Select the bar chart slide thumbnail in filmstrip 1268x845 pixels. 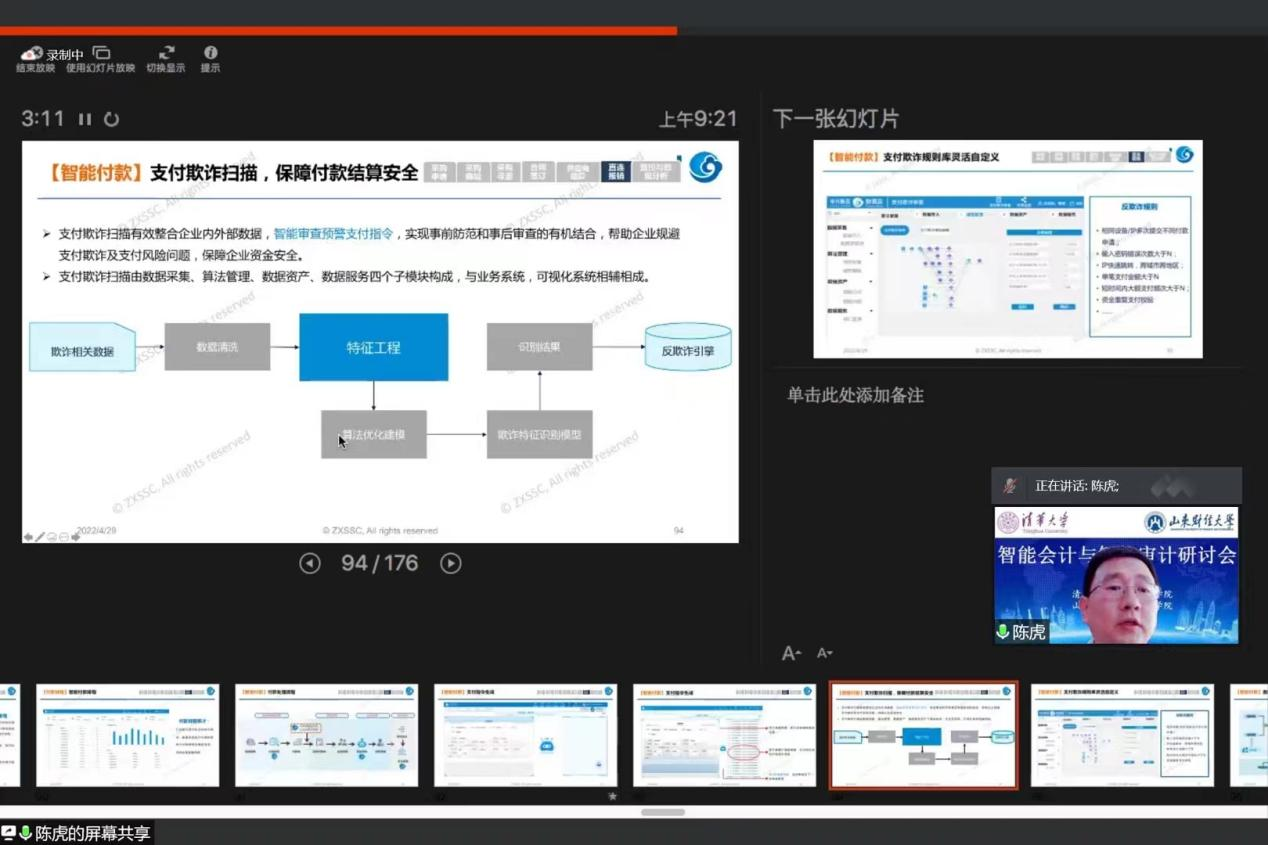[x=128, y=735]
